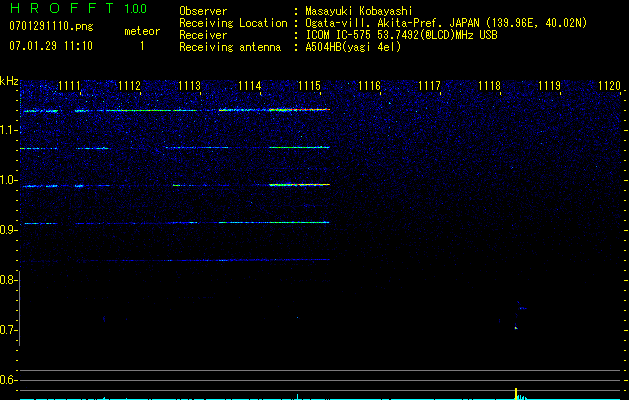The height and width of the screenshot is (400, 629).
Task: Click the "Receiver" field label
Action: [203, 35]
